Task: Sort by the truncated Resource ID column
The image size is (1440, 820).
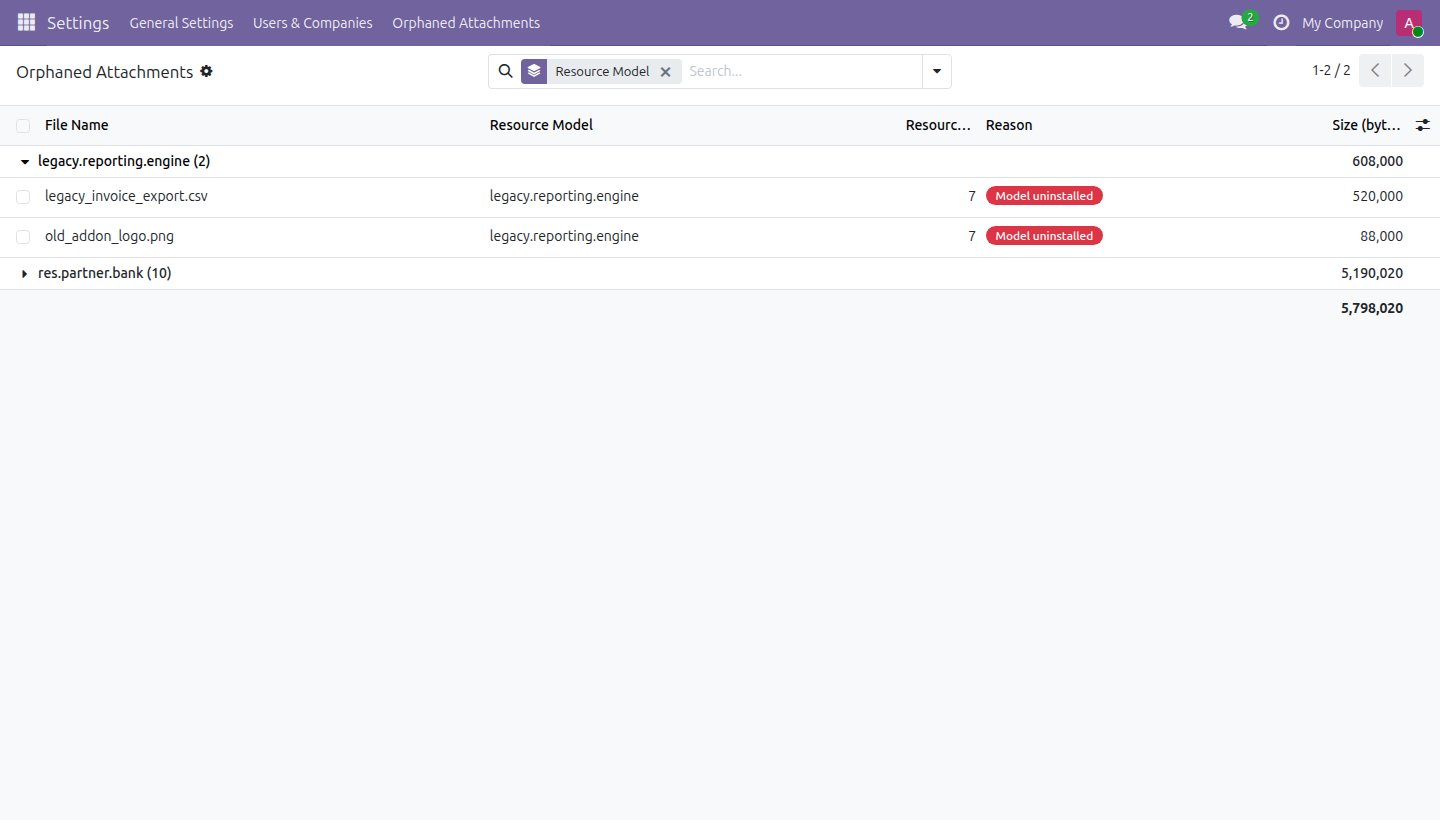Action: click(x=938, y=125)
